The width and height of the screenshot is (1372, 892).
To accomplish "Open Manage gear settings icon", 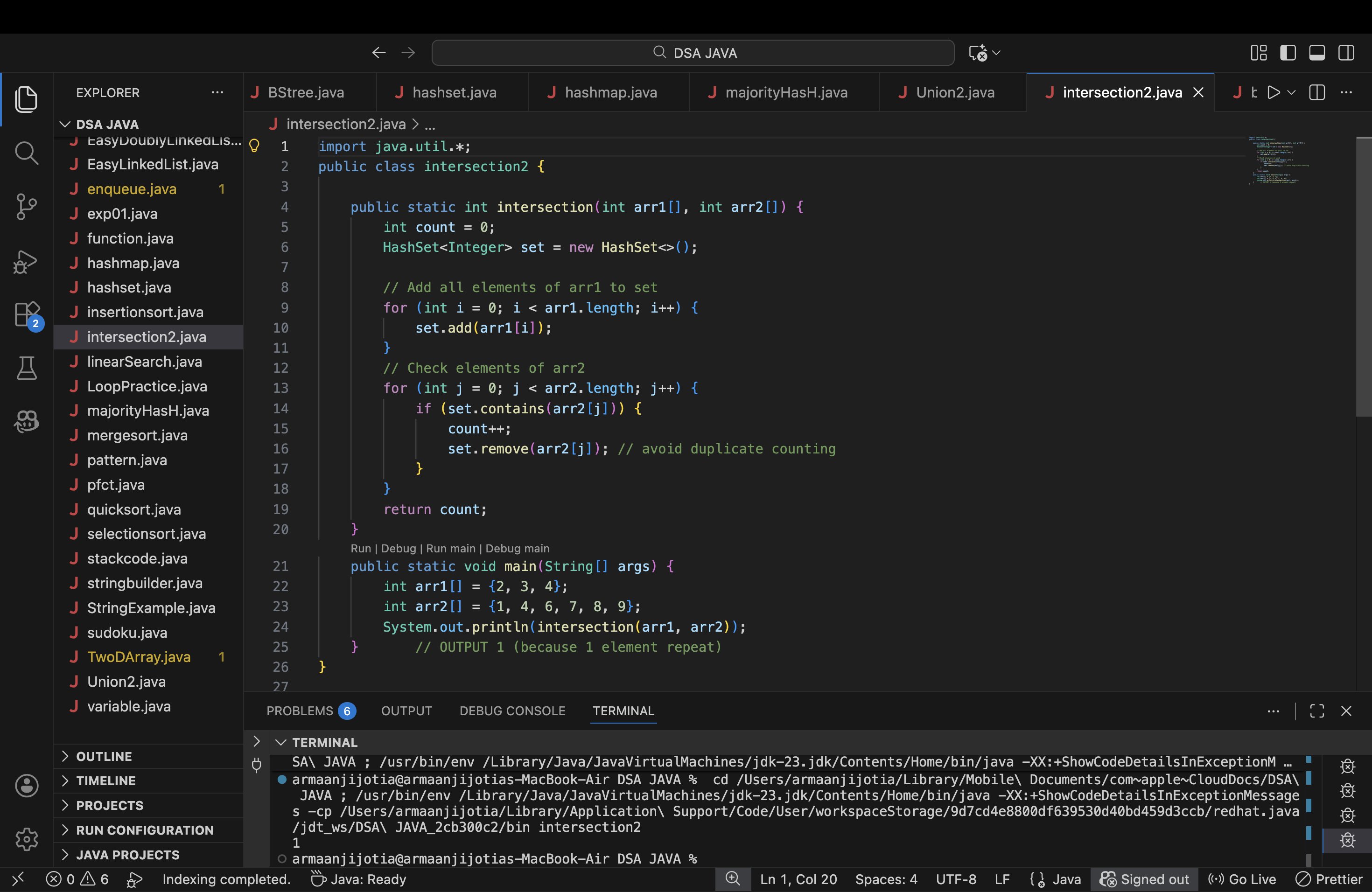I will tap(26, 839).
